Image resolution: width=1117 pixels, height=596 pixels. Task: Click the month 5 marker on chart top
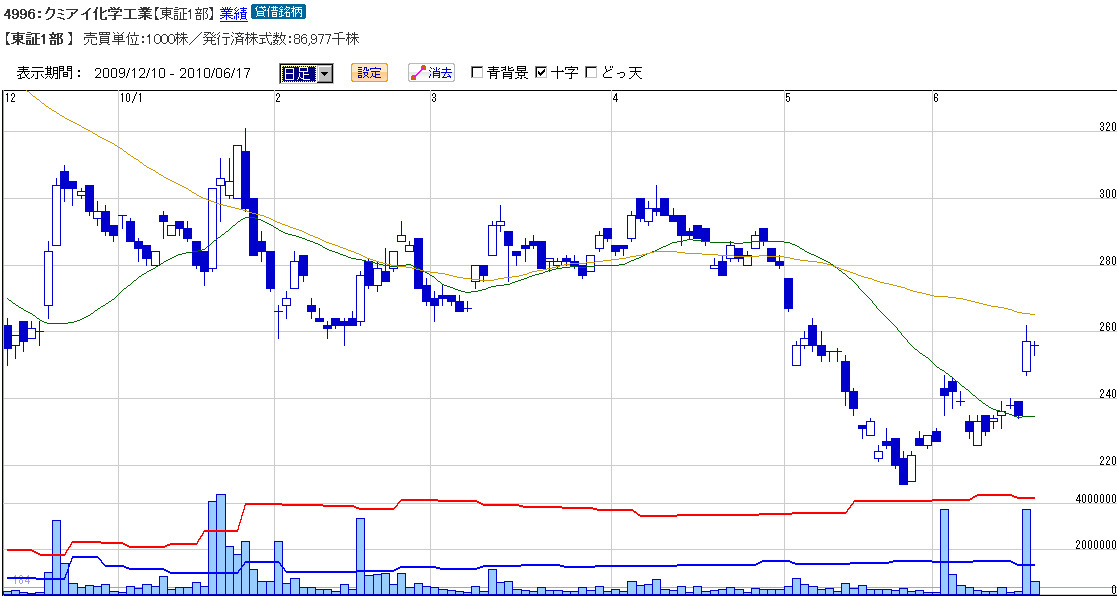[789, 98]
